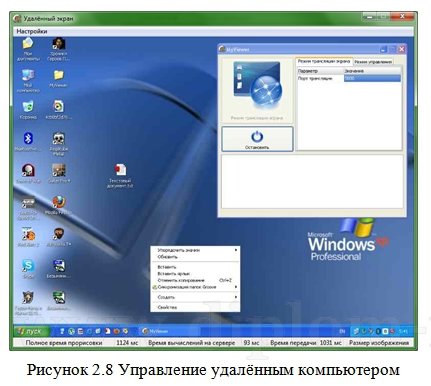Screen dimensions: 431x386
Task: Select the Корзина recycle bin icon
Action: 28,110
